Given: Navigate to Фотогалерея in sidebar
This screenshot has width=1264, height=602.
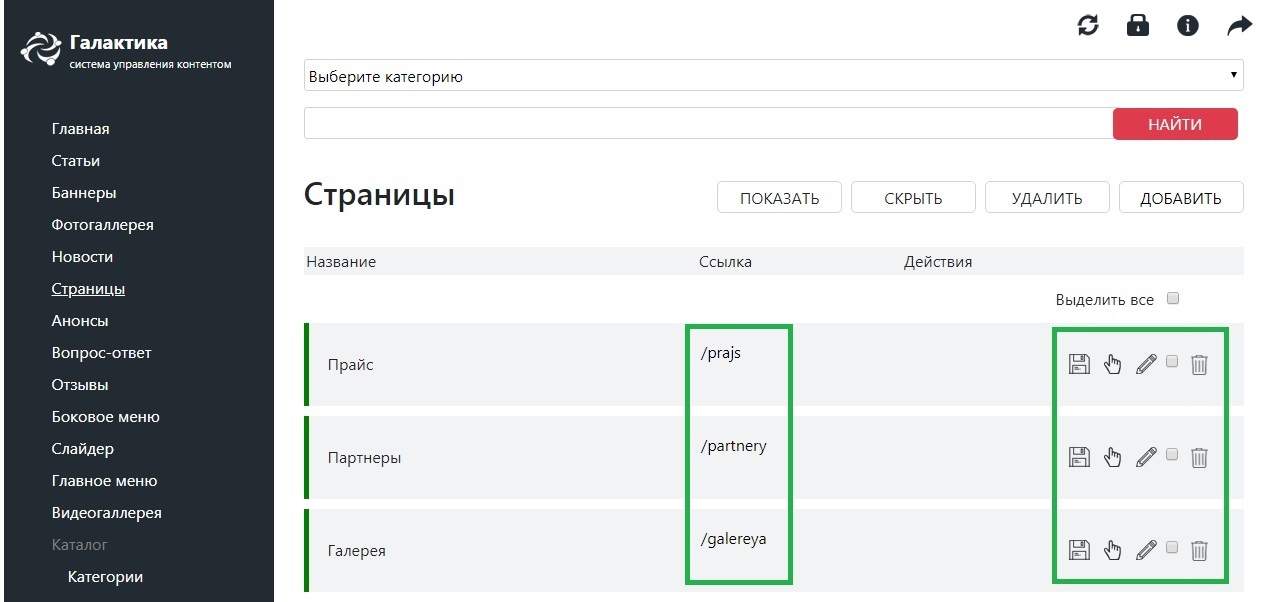Looking at the screenshot, I should 103,225.
